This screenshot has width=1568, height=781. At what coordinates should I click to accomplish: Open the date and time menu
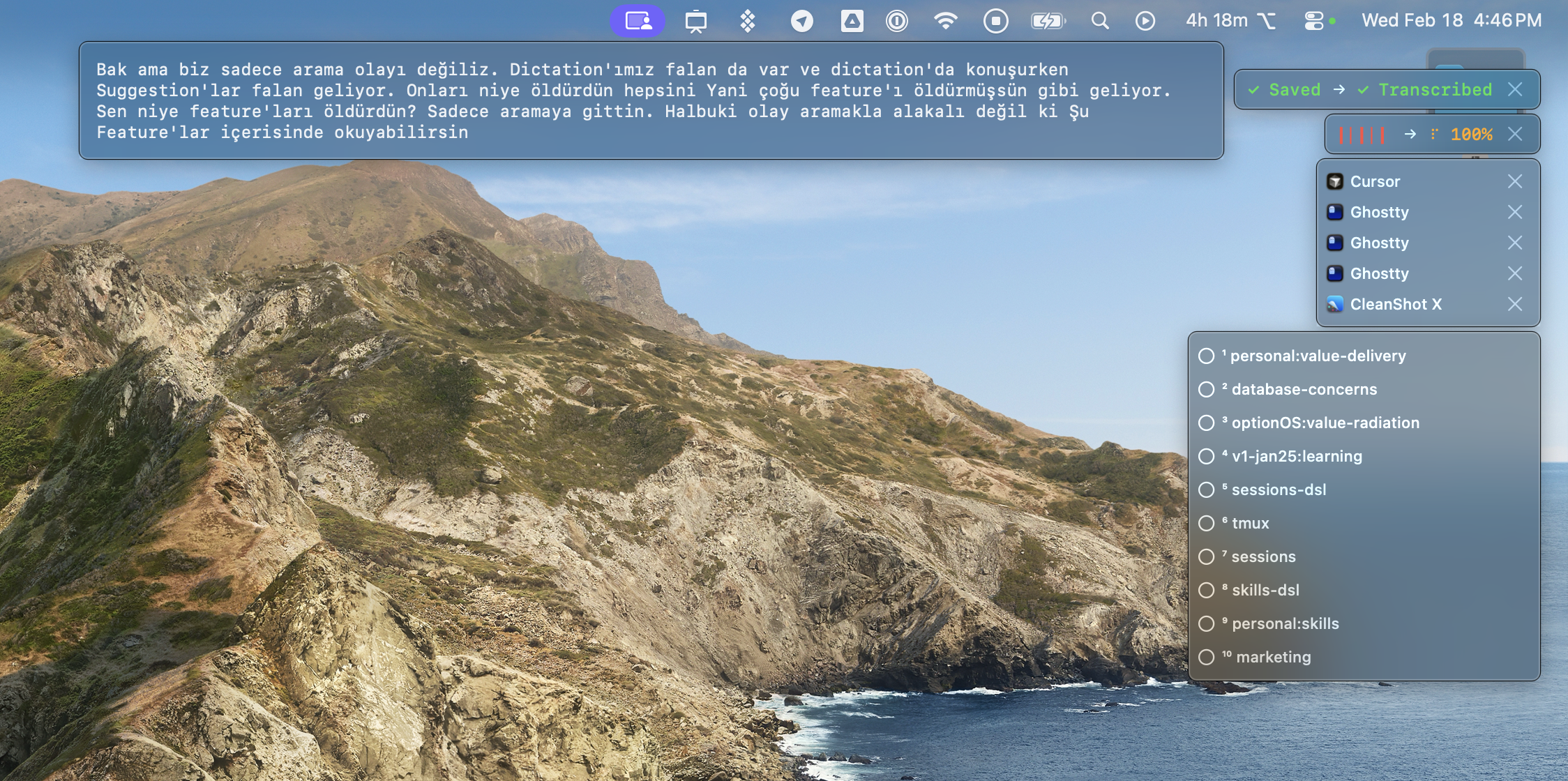coord(1451,21)
